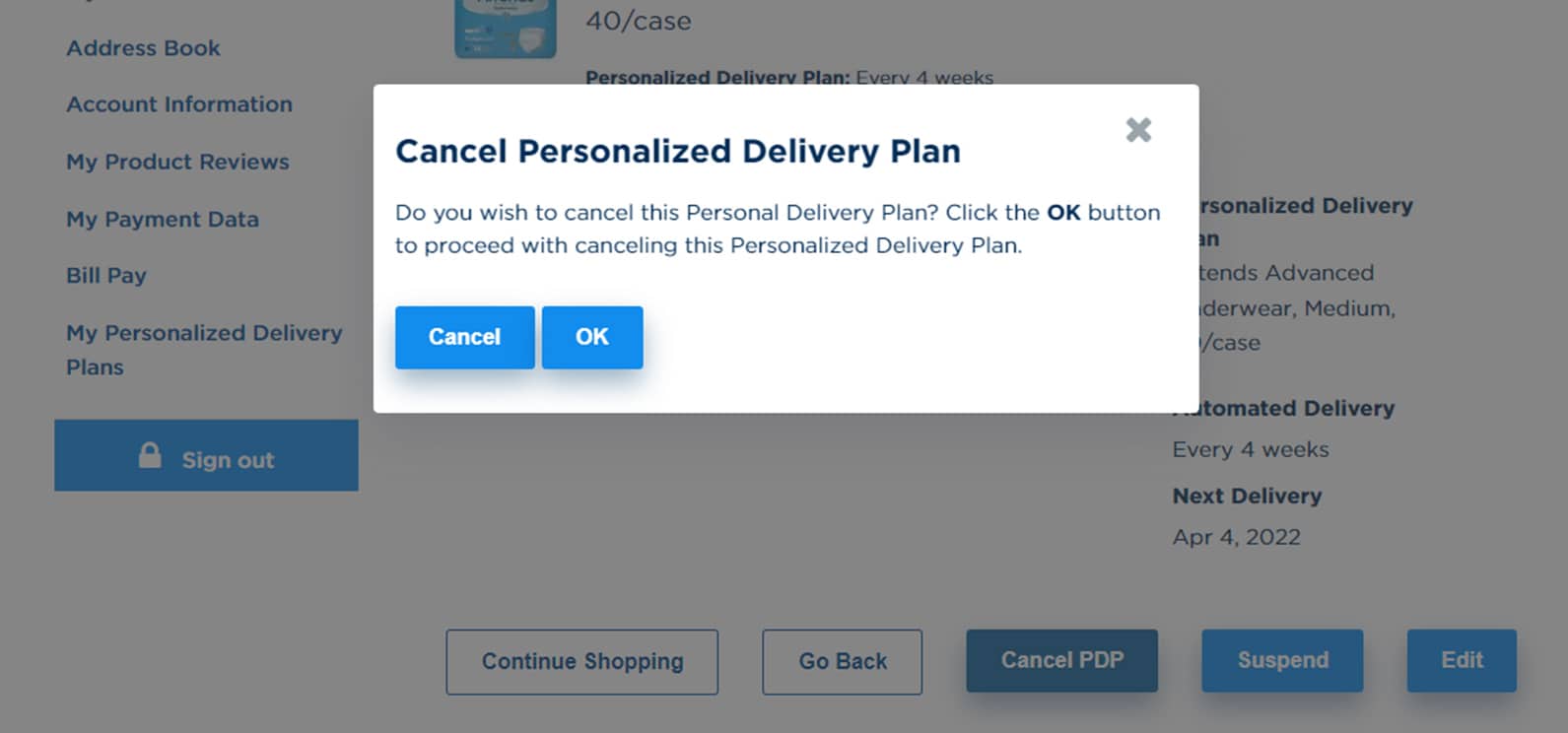Confirm cancellation with the OK button
Image resolution: width=1568 pixels, height=733 pixels.
(x=592, y=337)
